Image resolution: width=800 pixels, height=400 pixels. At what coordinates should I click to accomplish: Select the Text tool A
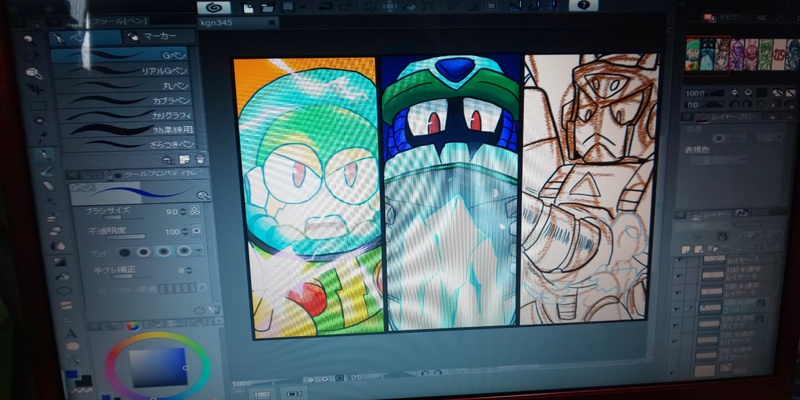click(71, 333)
